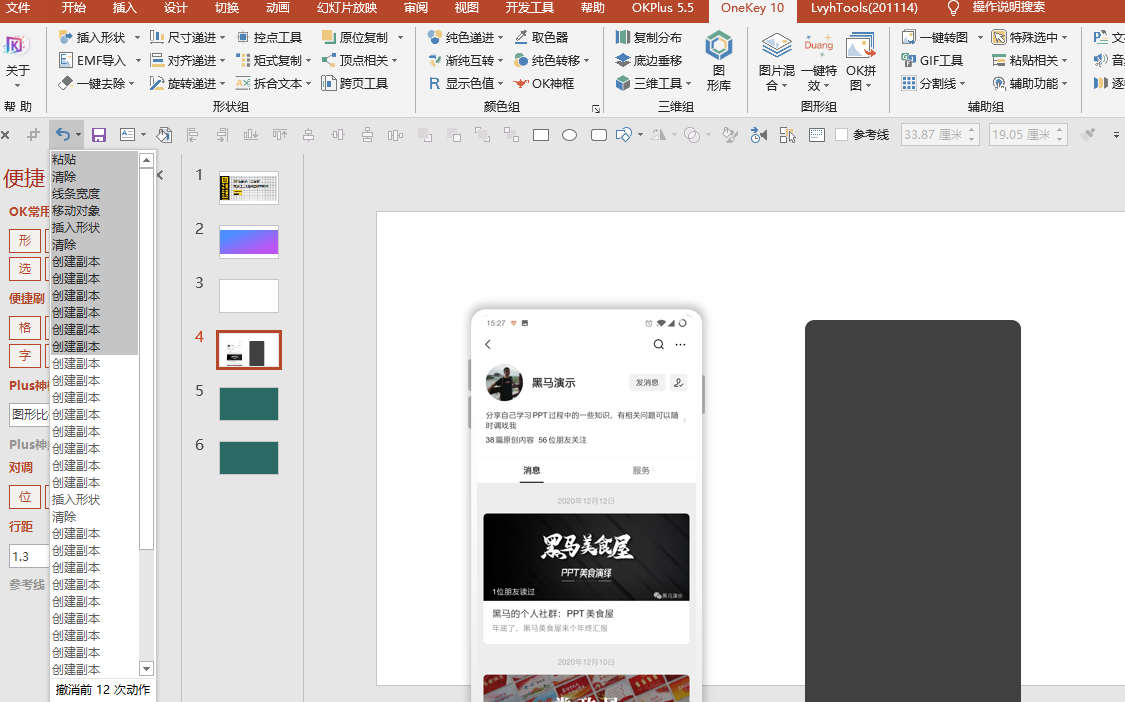Open the LvyhTools(201114) tab
This screenshot has height=702, width=1125.
coord(864,8)
